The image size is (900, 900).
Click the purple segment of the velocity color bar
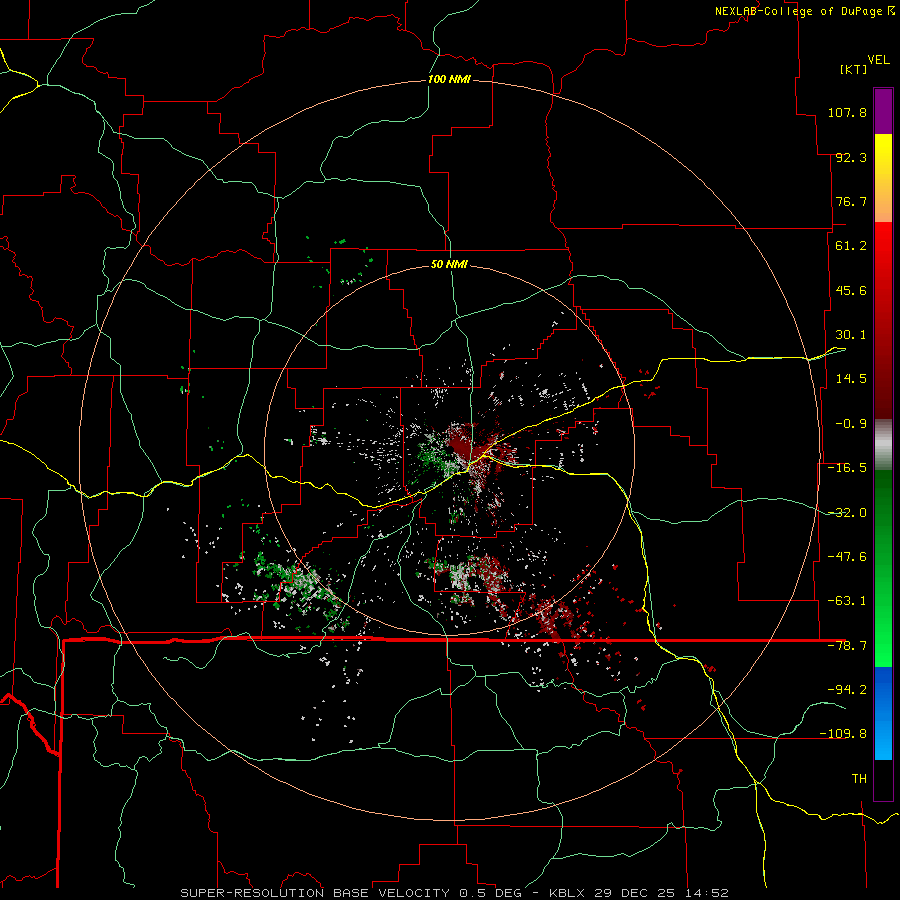pos(883,111)
